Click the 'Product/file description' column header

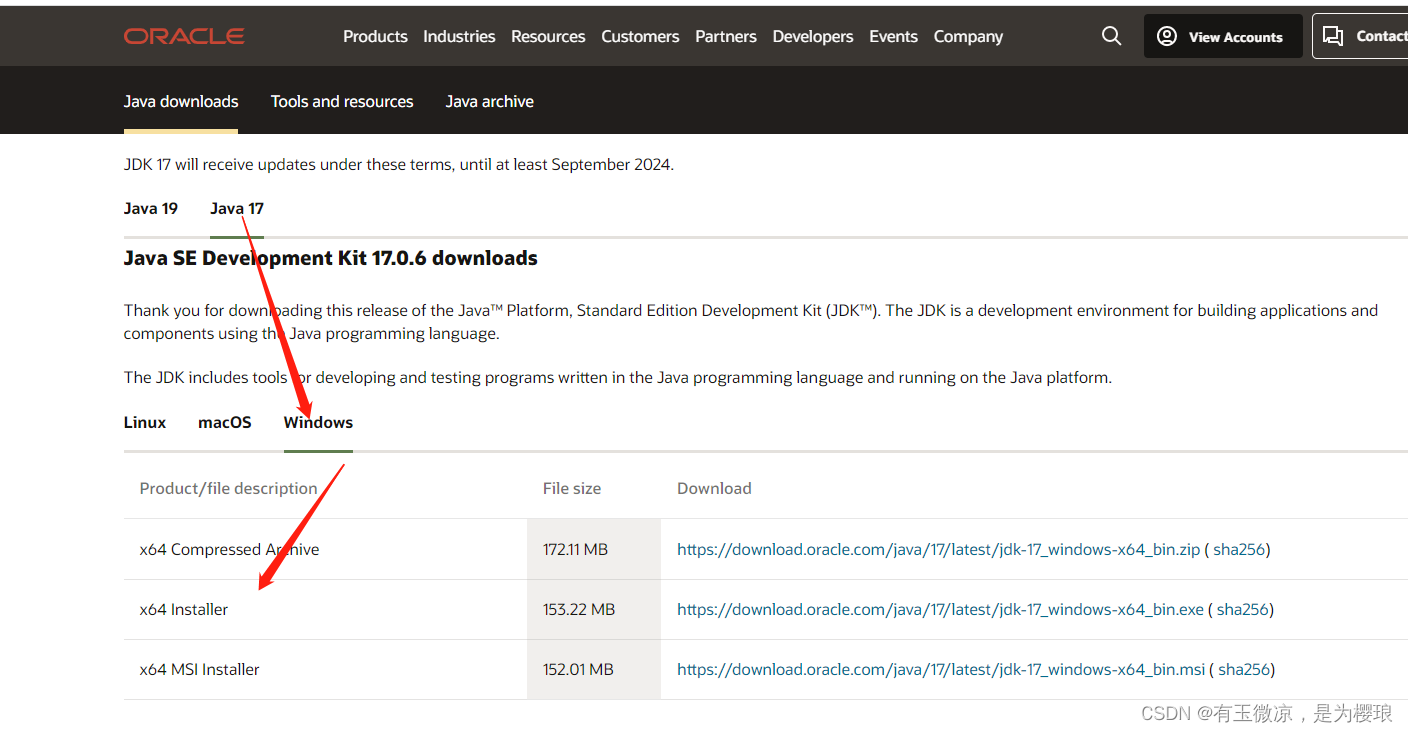pos(228,488)
